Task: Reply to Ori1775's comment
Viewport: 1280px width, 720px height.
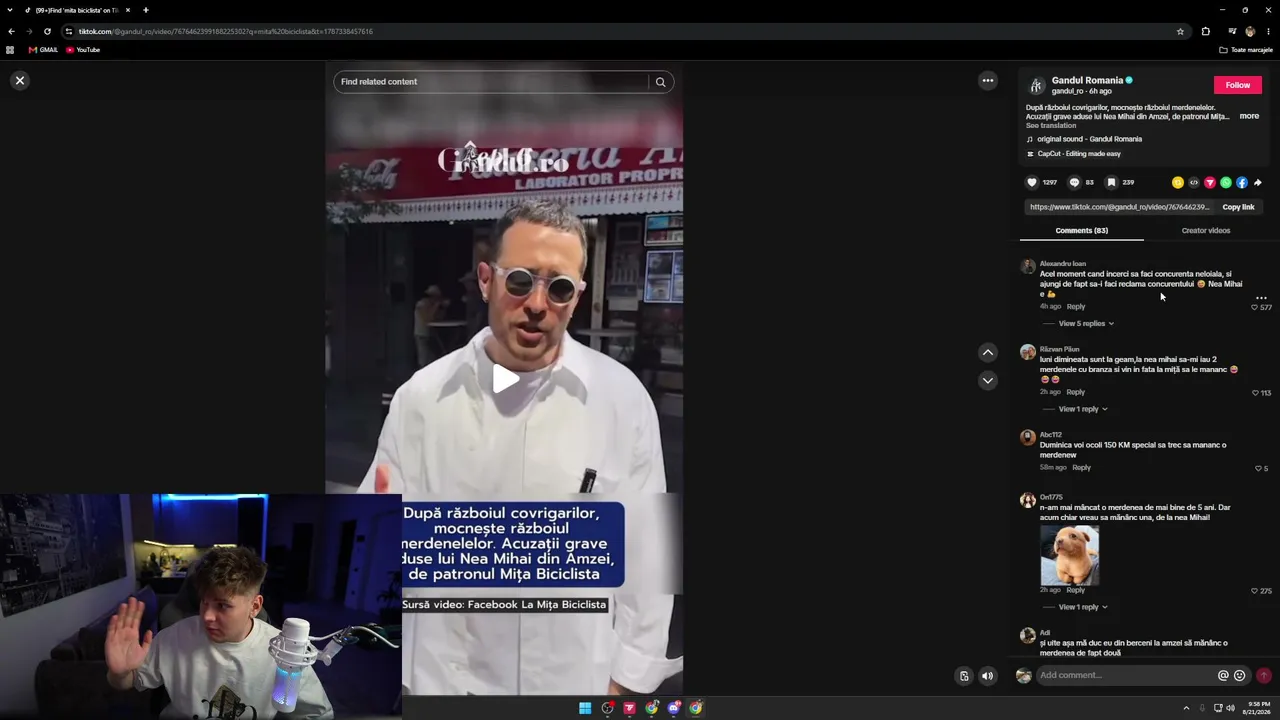Action: pos(1076,590)
